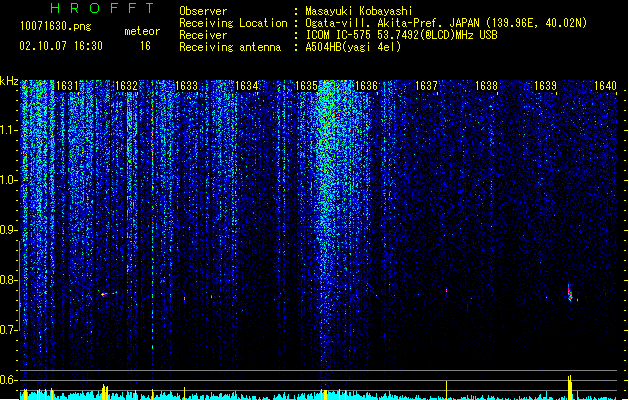Click the ICOM IC-575 receiver text

401,35
